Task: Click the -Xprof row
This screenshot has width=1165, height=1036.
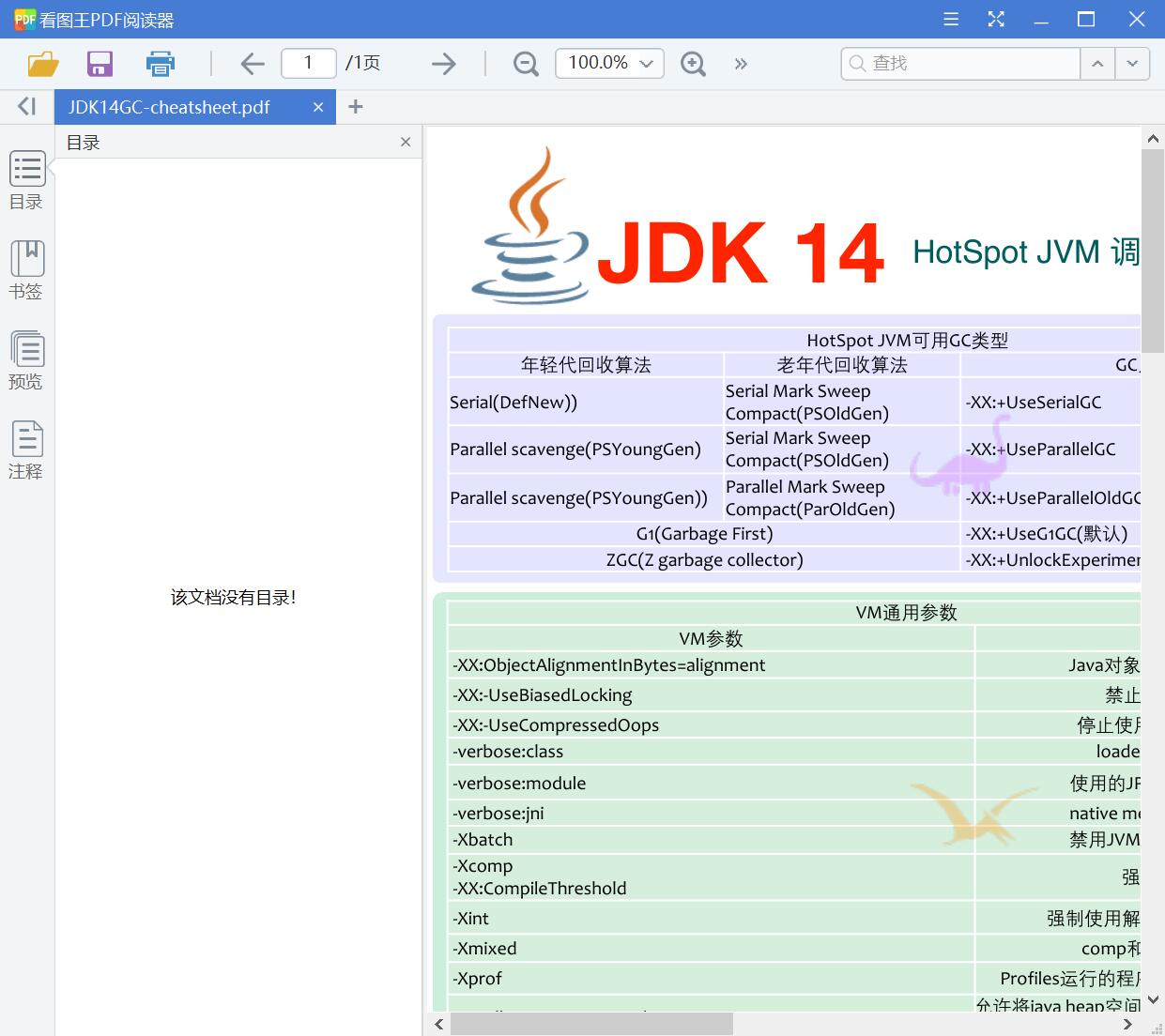Action: 711,979
